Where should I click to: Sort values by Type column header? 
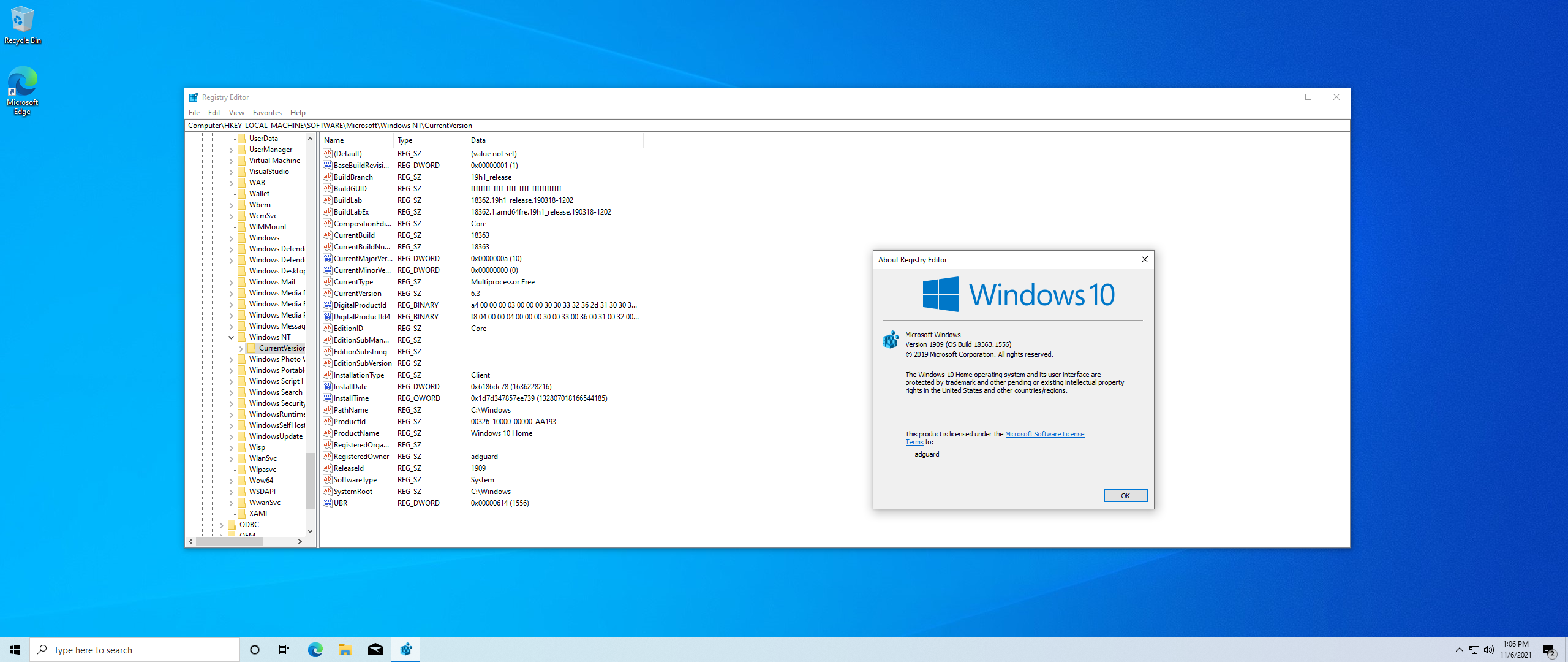430,140
